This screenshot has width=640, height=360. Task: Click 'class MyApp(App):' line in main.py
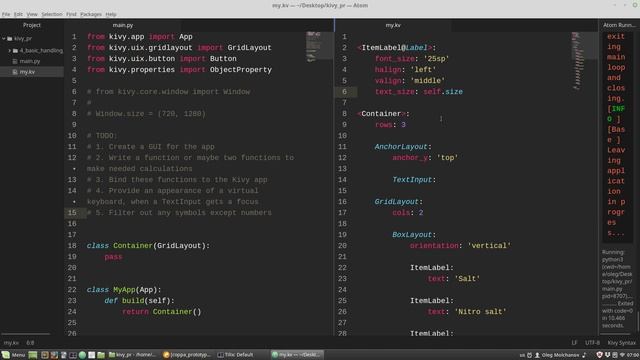pyautogui.click(x=124, y=290)
